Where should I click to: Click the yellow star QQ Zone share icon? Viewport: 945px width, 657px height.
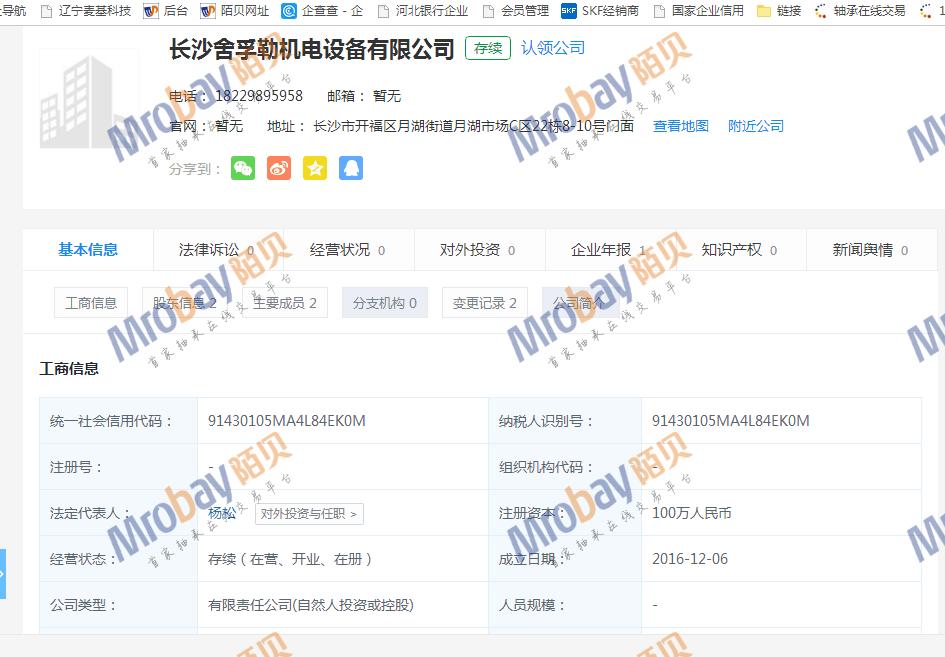tap(315, 168)
